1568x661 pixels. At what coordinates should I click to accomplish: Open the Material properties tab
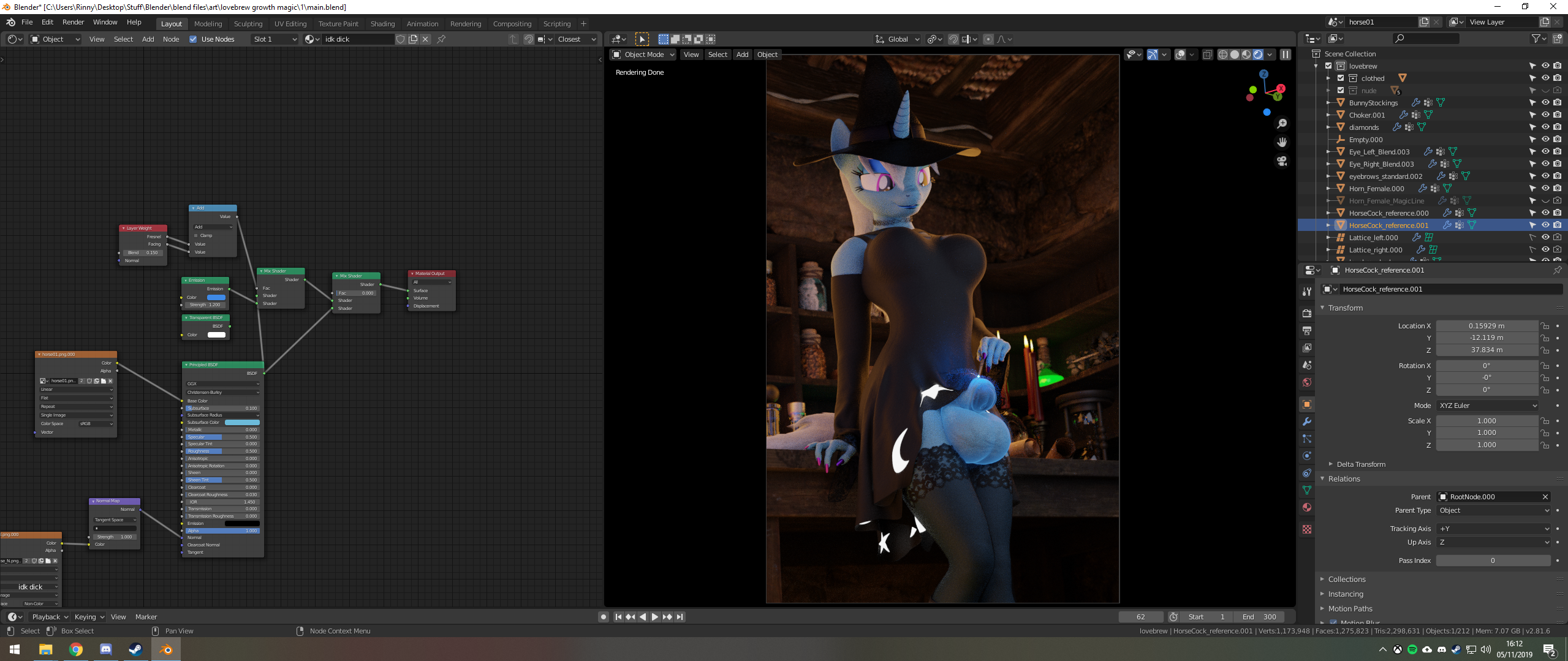[x=1307, y=507]
